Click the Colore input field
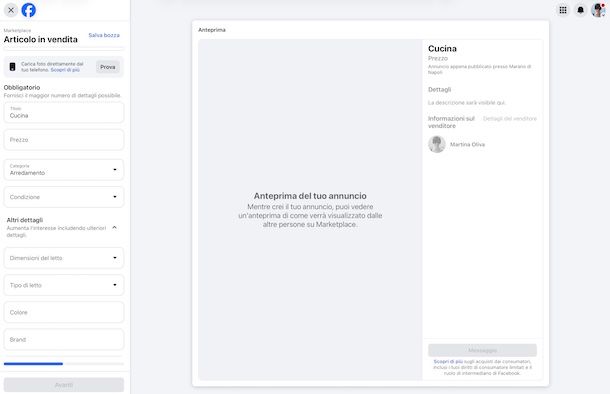 pyautogui.click(x=64, y=312)
